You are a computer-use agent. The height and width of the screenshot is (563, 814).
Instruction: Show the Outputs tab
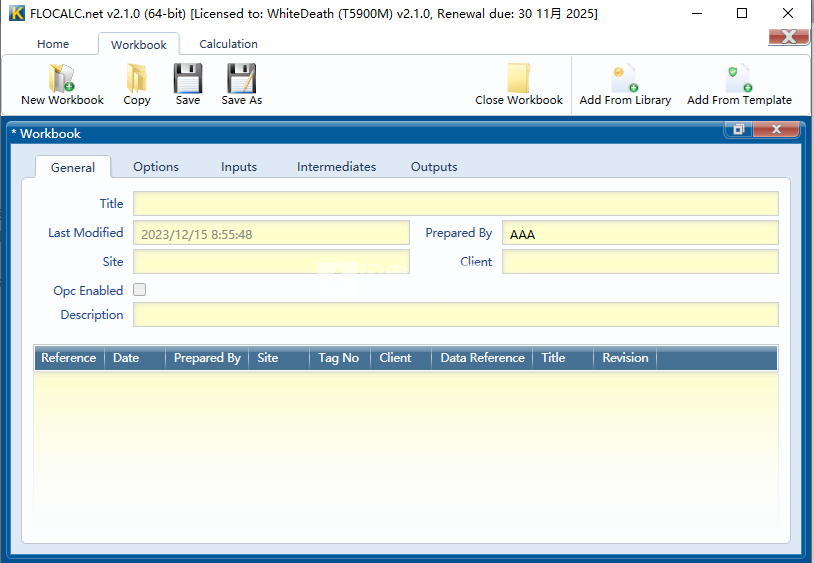[434, 167]
